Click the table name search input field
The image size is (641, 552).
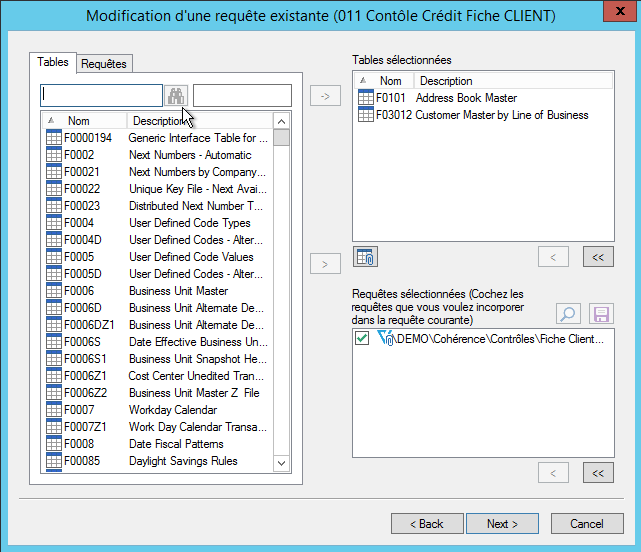(x=100, y=95)
